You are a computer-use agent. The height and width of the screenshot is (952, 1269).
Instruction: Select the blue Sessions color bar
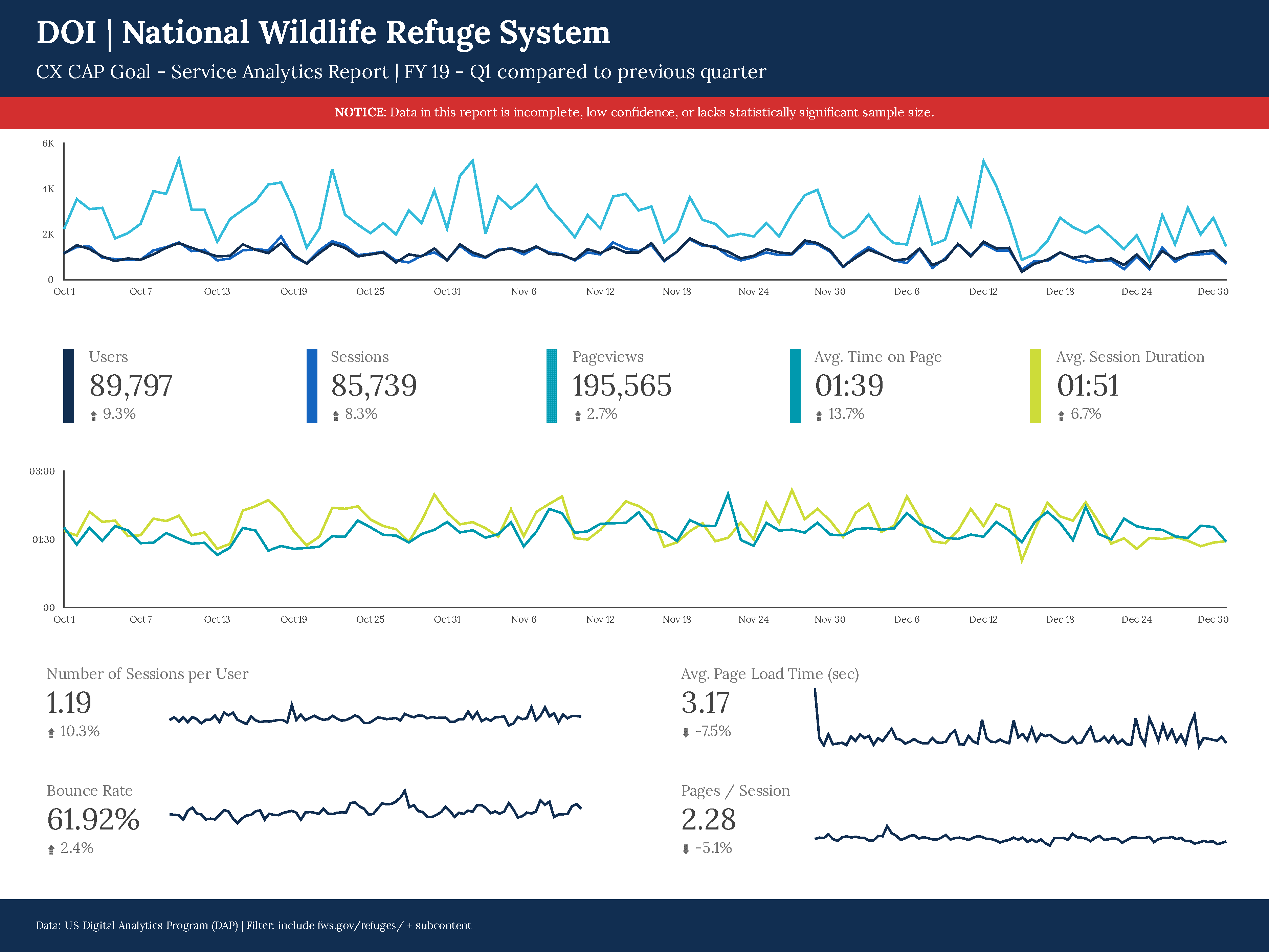[x=312, y=385]
